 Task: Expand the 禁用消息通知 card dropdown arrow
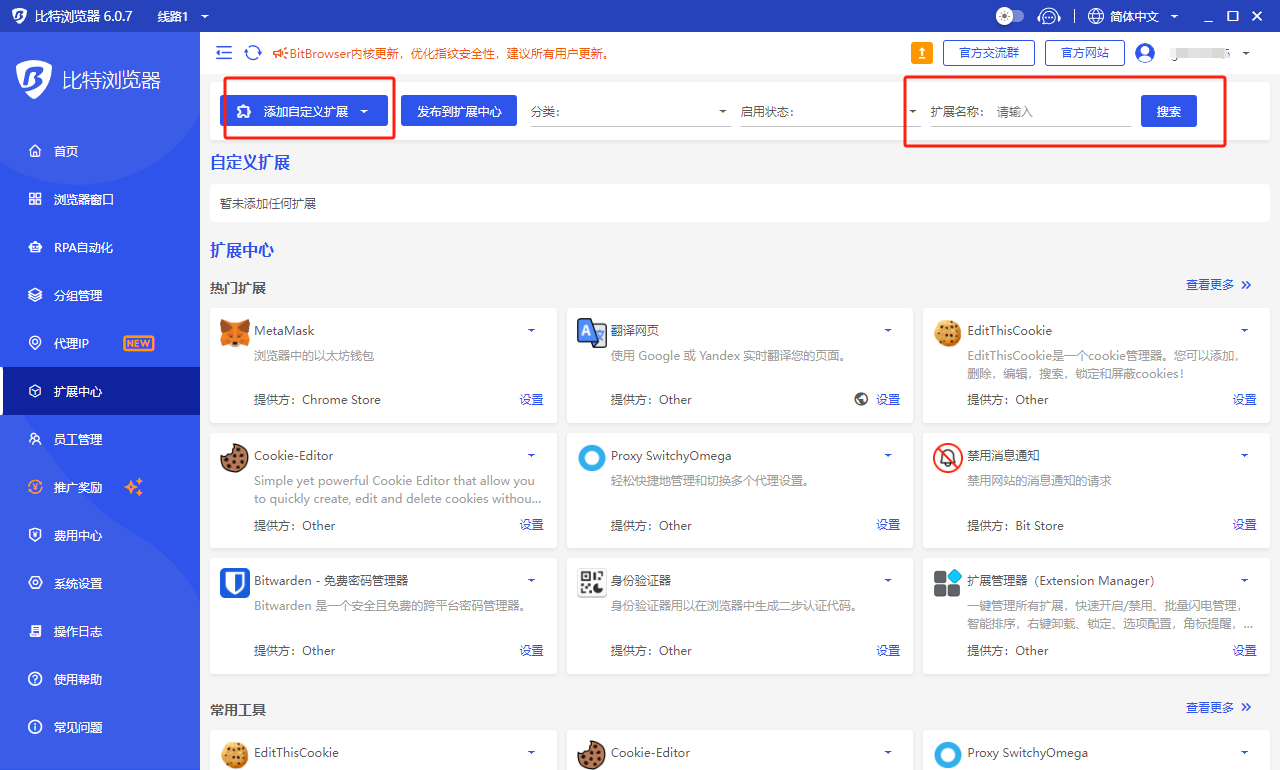click(1245, 455)
